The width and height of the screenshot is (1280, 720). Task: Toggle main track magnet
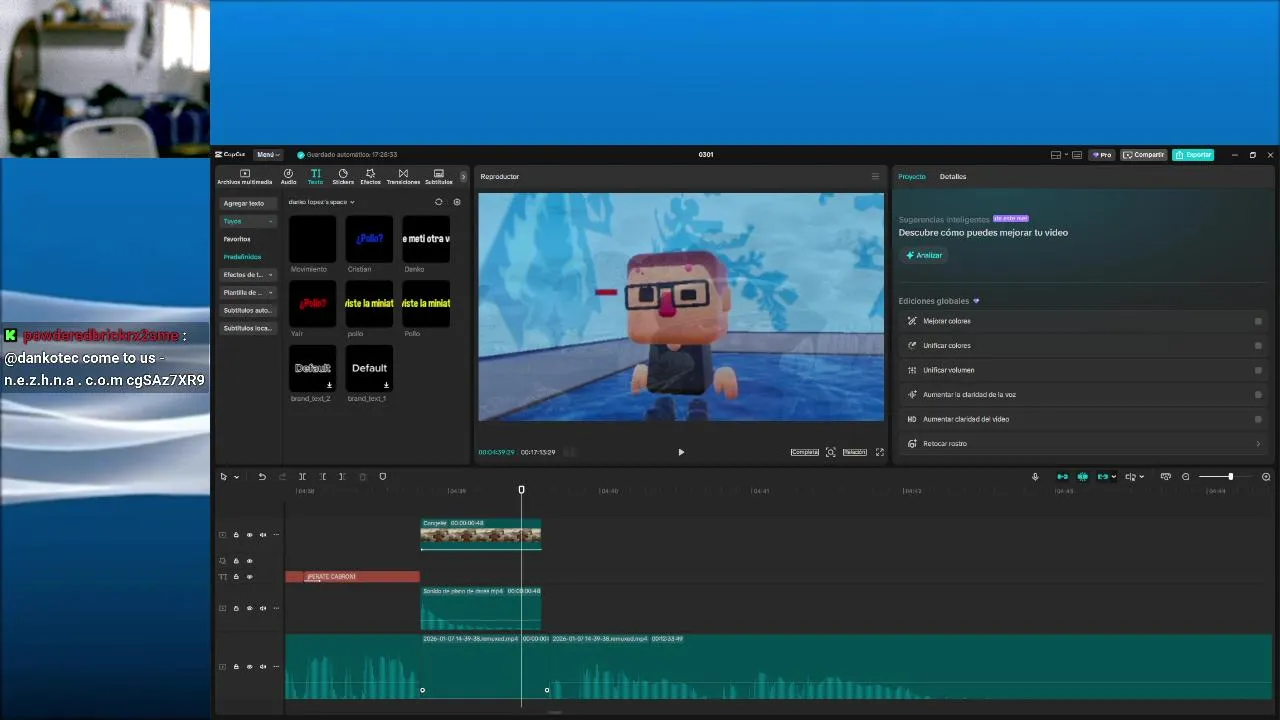(x=1062, y=477)
